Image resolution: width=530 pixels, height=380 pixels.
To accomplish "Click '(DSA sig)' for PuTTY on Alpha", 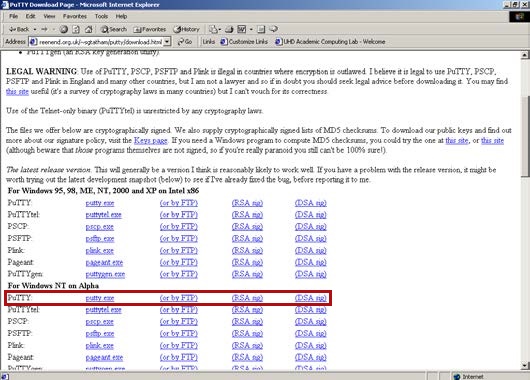I will [311, 298].
